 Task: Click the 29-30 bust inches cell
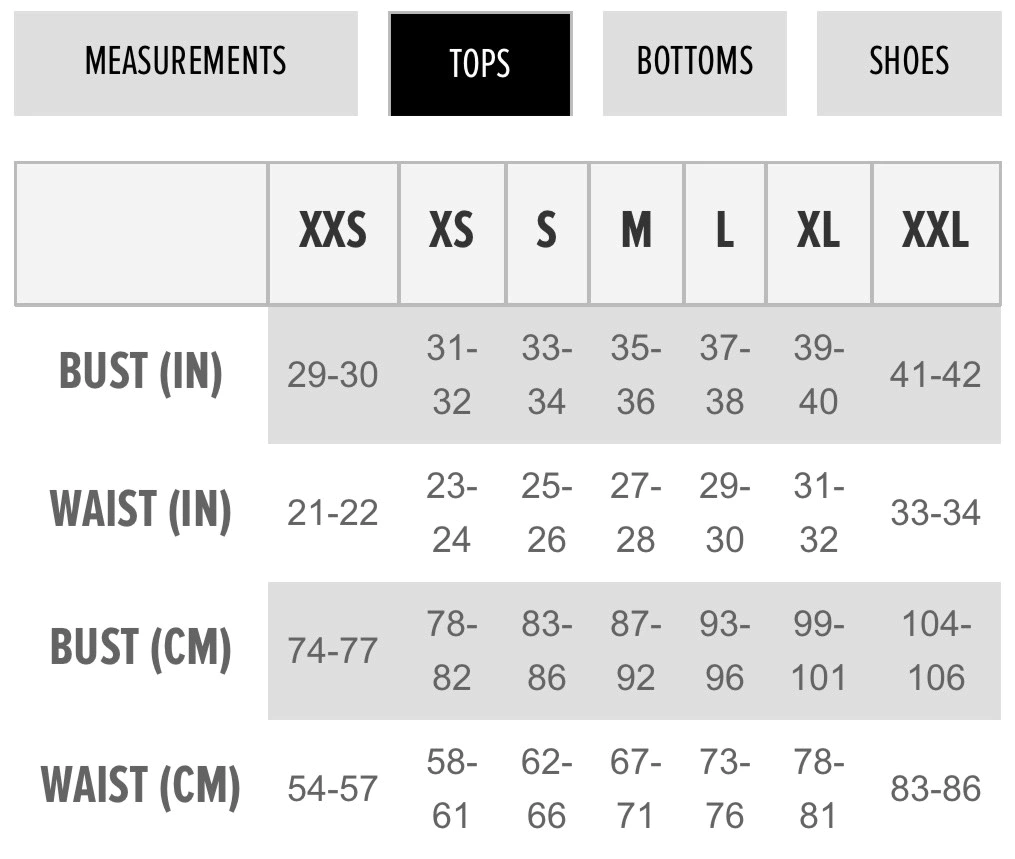click(333, 375)
